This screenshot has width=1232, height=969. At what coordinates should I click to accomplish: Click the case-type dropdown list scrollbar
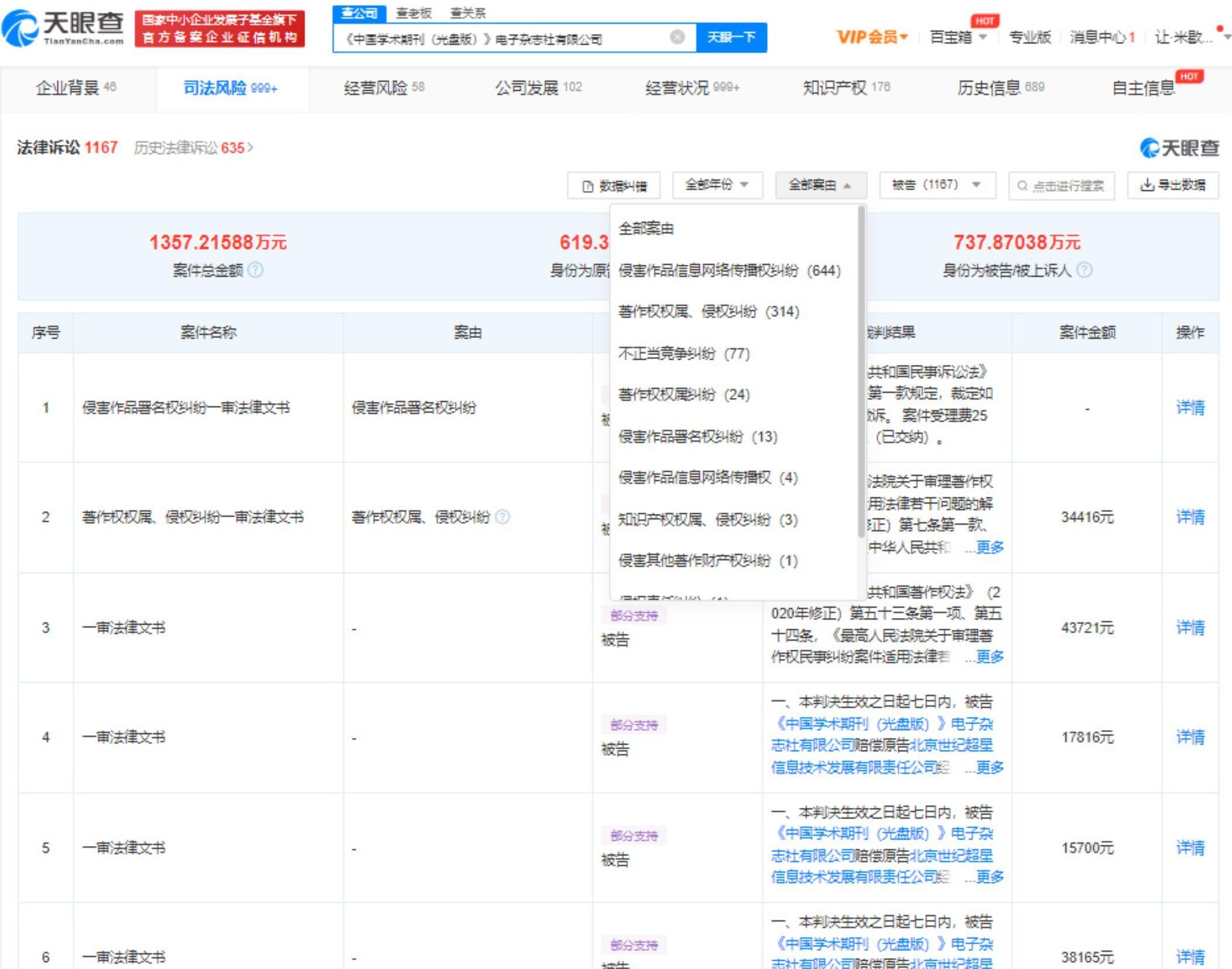[x=861, y=371]
